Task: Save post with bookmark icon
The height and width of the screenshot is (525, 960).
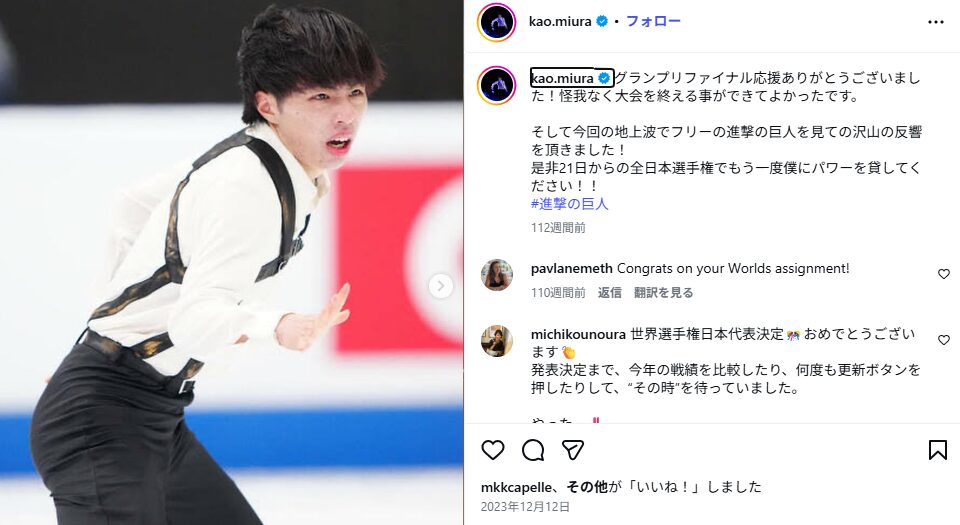Action: click(937, 450)
